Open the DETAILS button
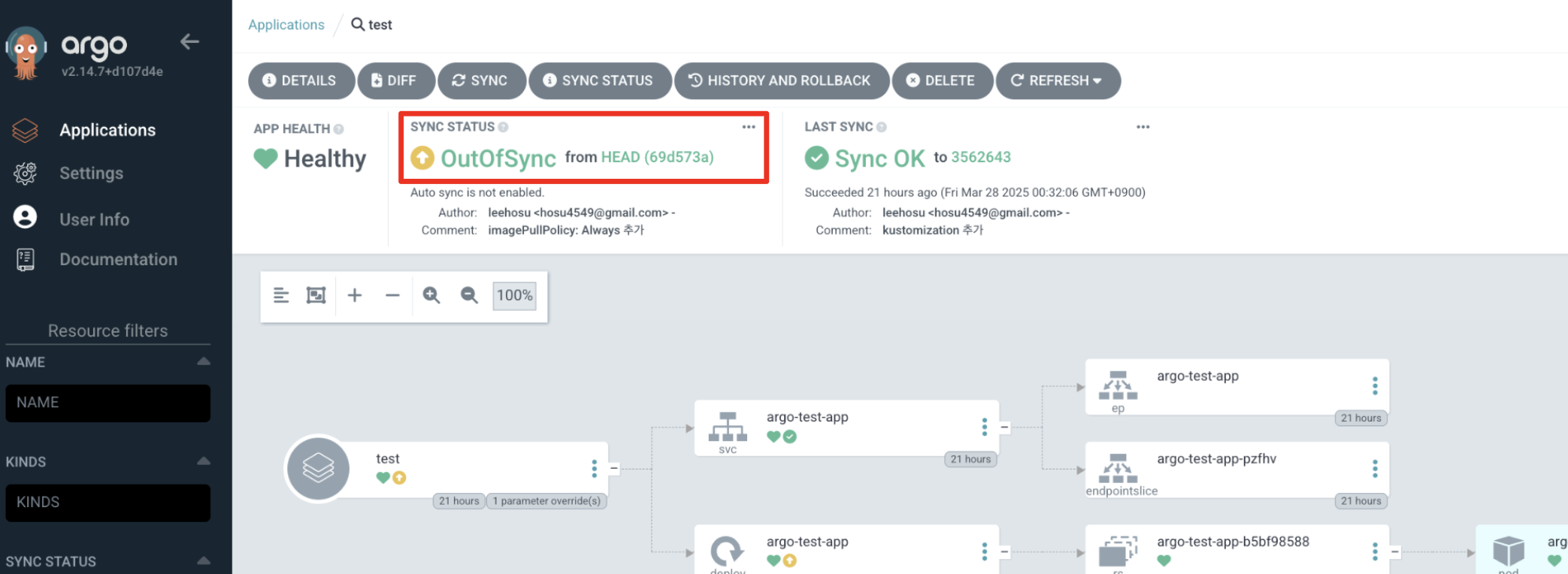1568x574 pixels. (301, 80)
